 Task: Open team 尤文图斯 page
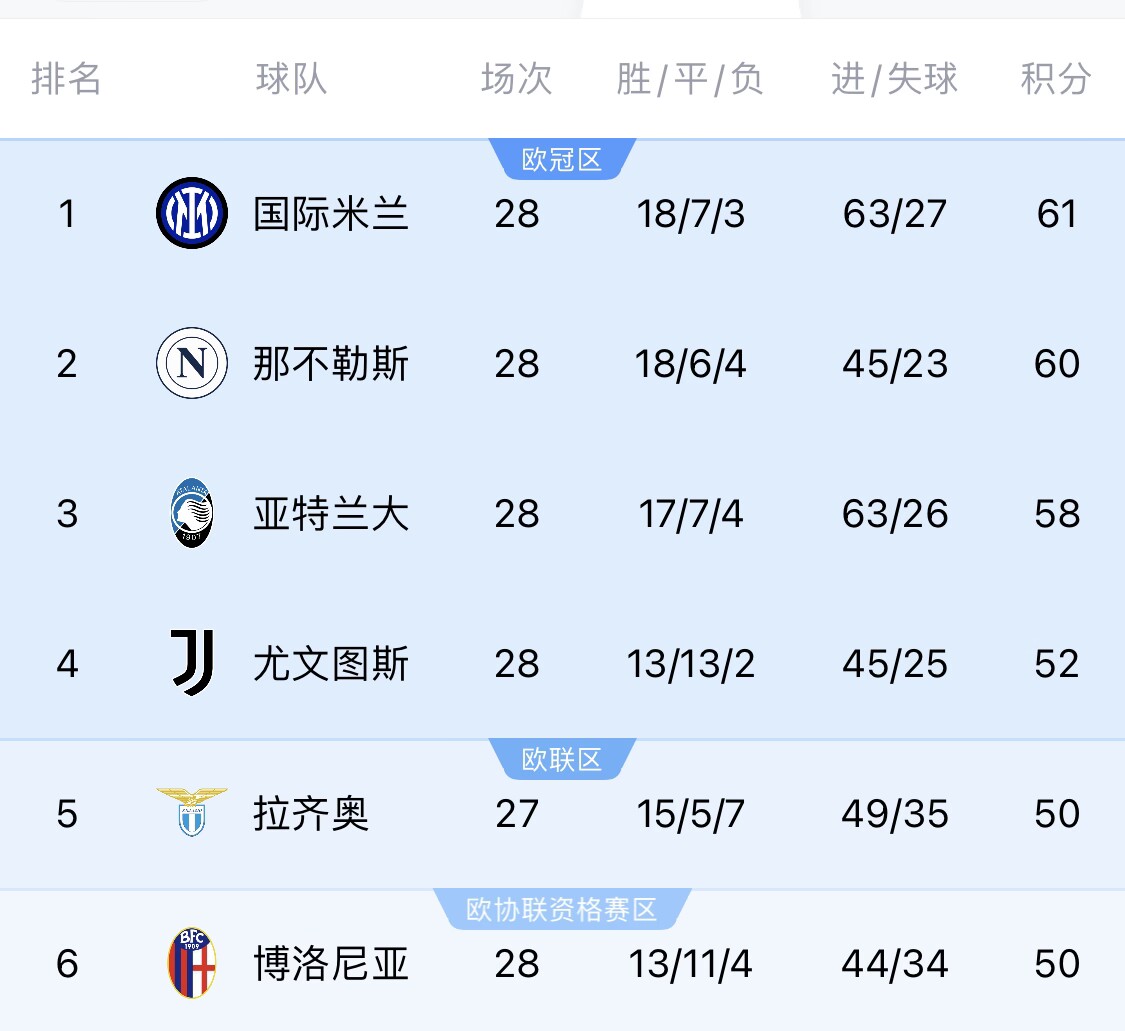331,664
